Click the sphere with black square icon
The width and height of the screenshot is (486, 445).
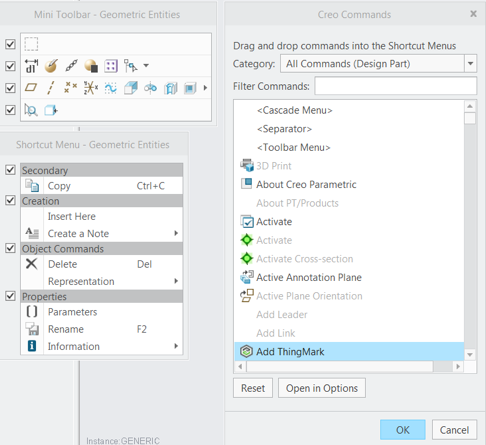[x=91, y=66]
